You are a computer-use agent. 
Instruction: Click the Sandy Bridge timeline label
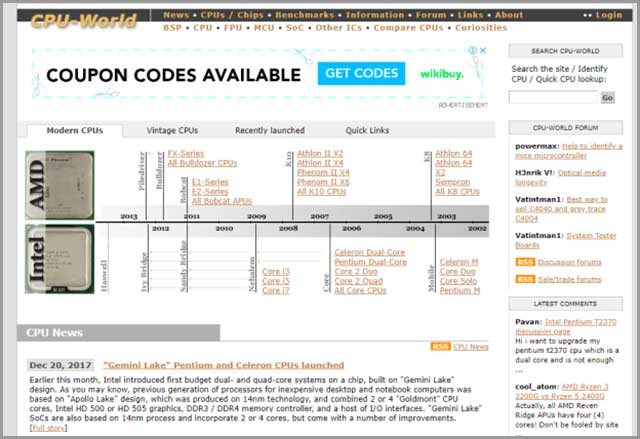pos(183,266)
